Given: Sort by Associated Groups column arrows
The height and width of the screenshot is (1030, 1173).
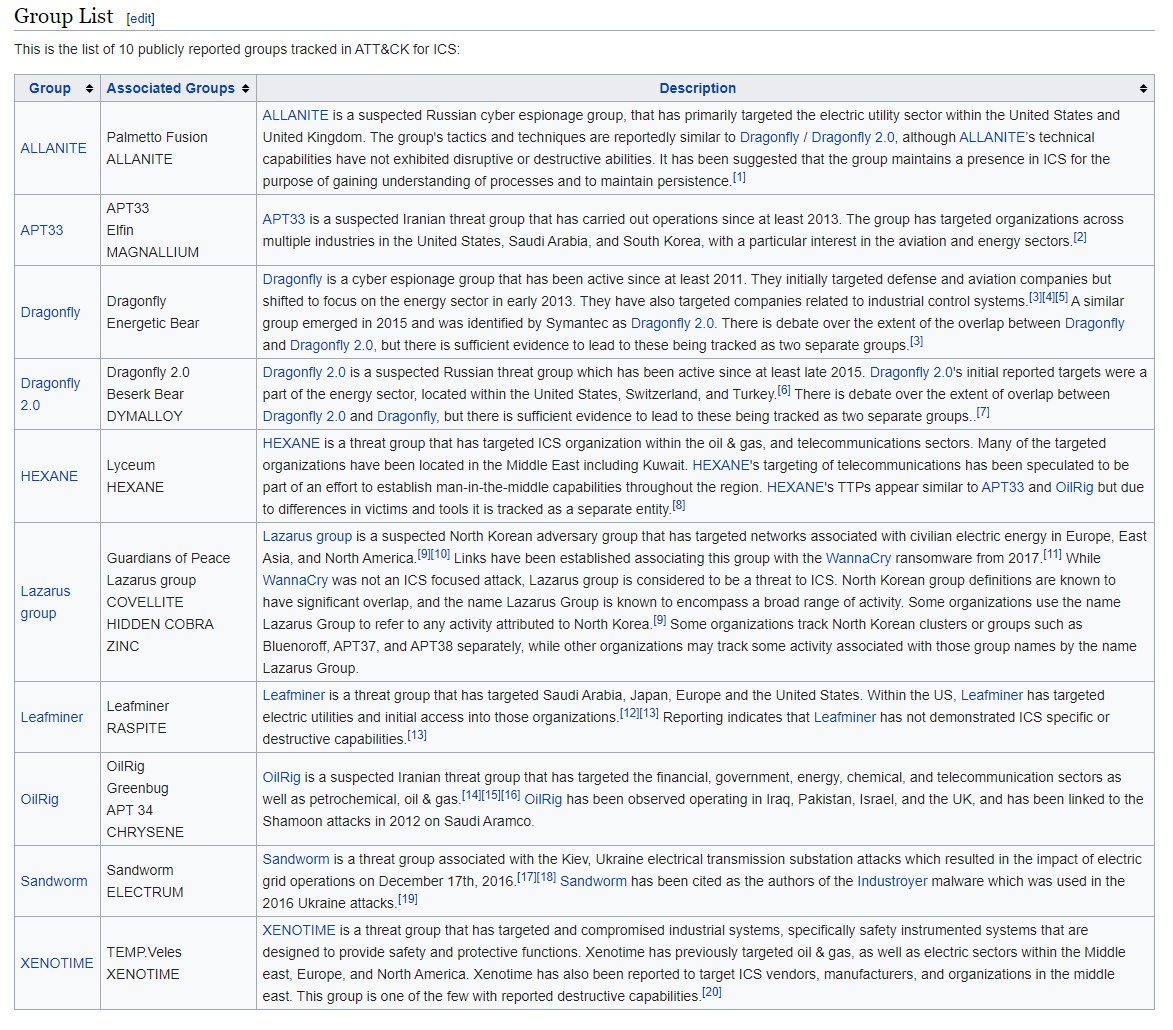Looking at the screenshot, I should tap(245, 88).
